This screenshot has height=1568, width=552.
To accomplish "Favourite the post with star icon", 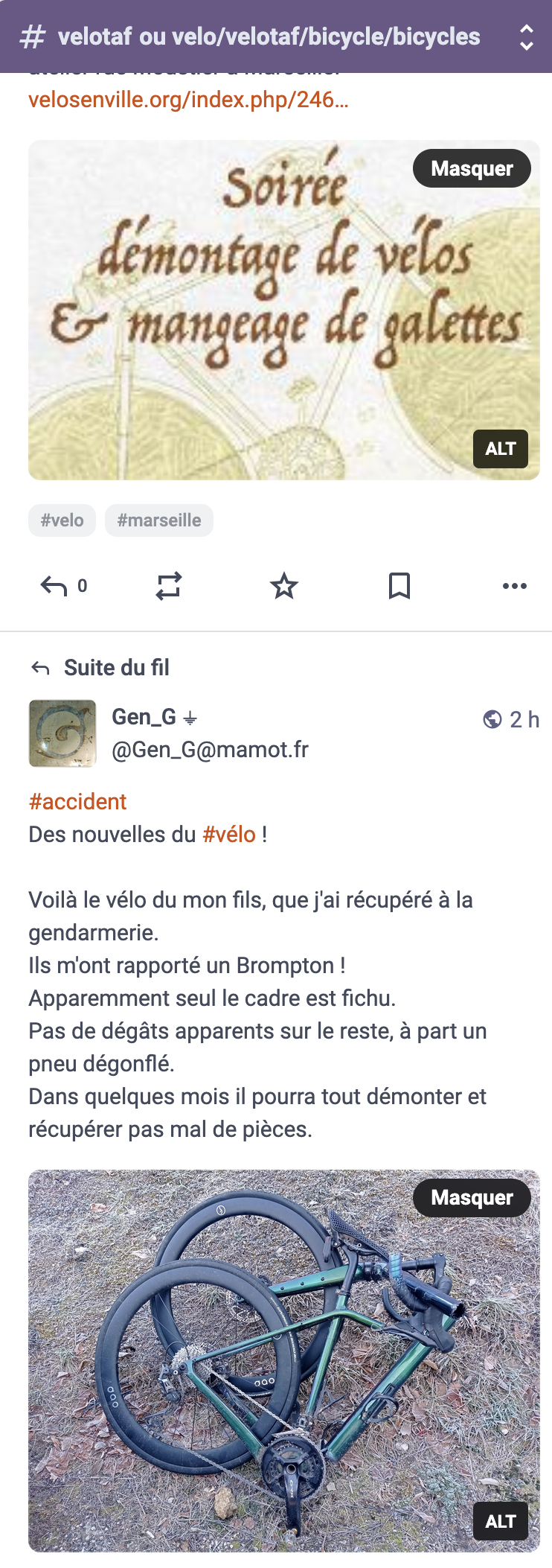I will [x=284, y=587].
